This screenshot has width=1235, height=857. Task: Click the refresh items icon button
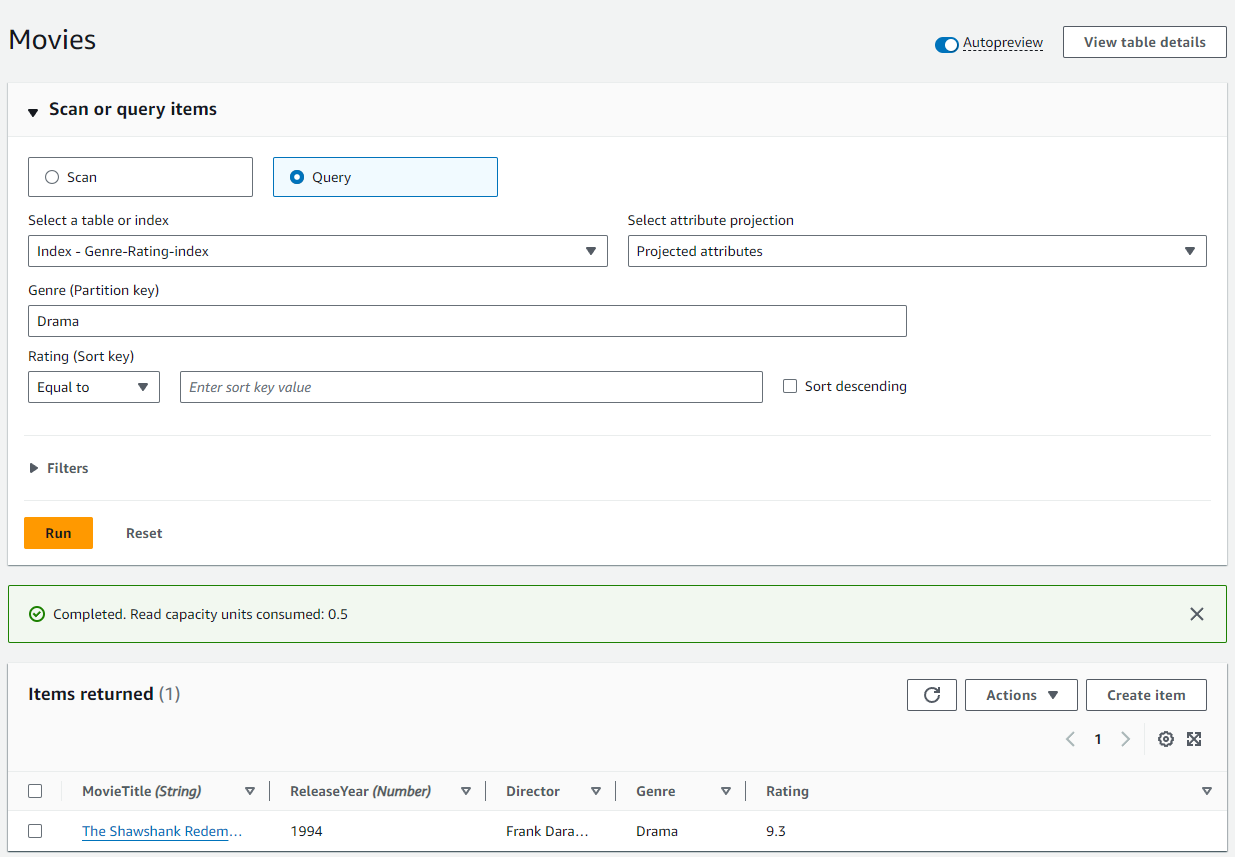(x=932, y=695)
